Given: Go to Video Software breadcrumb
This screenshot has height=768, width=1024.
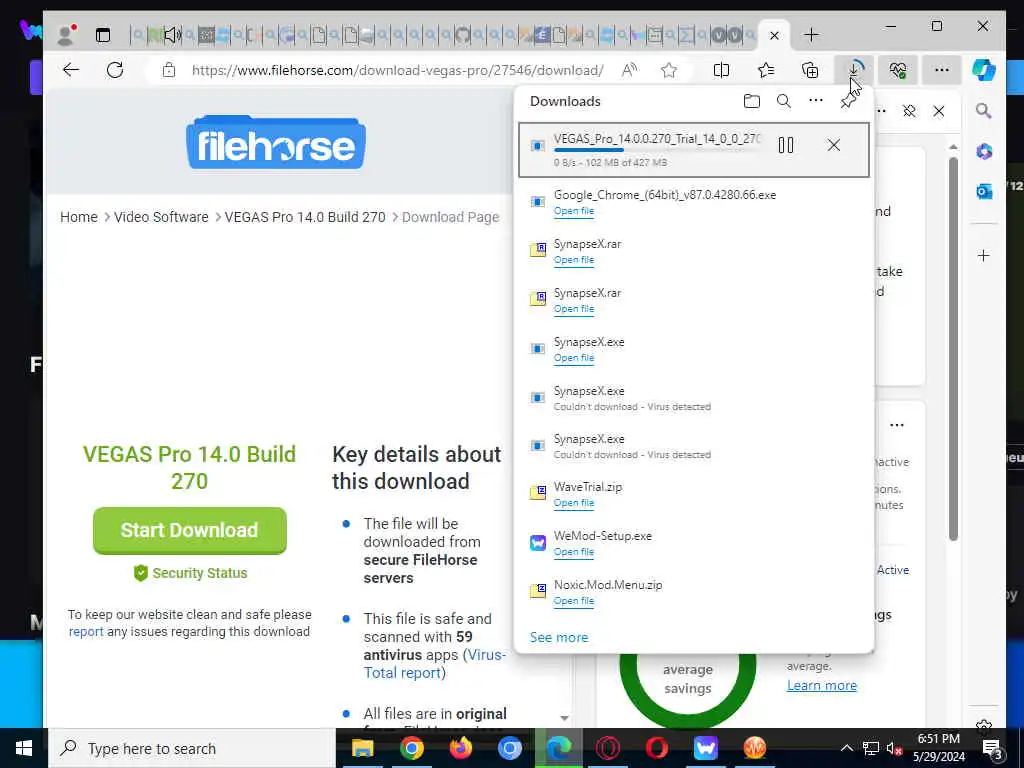Looking at the screenshot, I should (161, 217).
